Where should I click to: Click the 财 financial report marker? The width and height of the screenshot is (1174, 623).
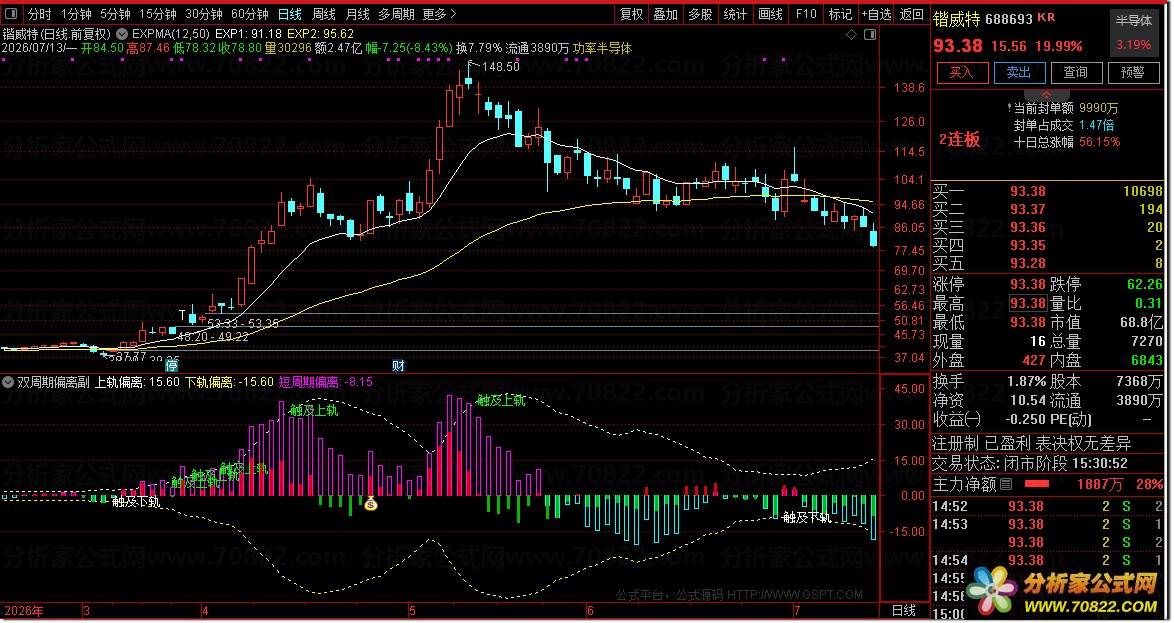[x=398, y=365]
